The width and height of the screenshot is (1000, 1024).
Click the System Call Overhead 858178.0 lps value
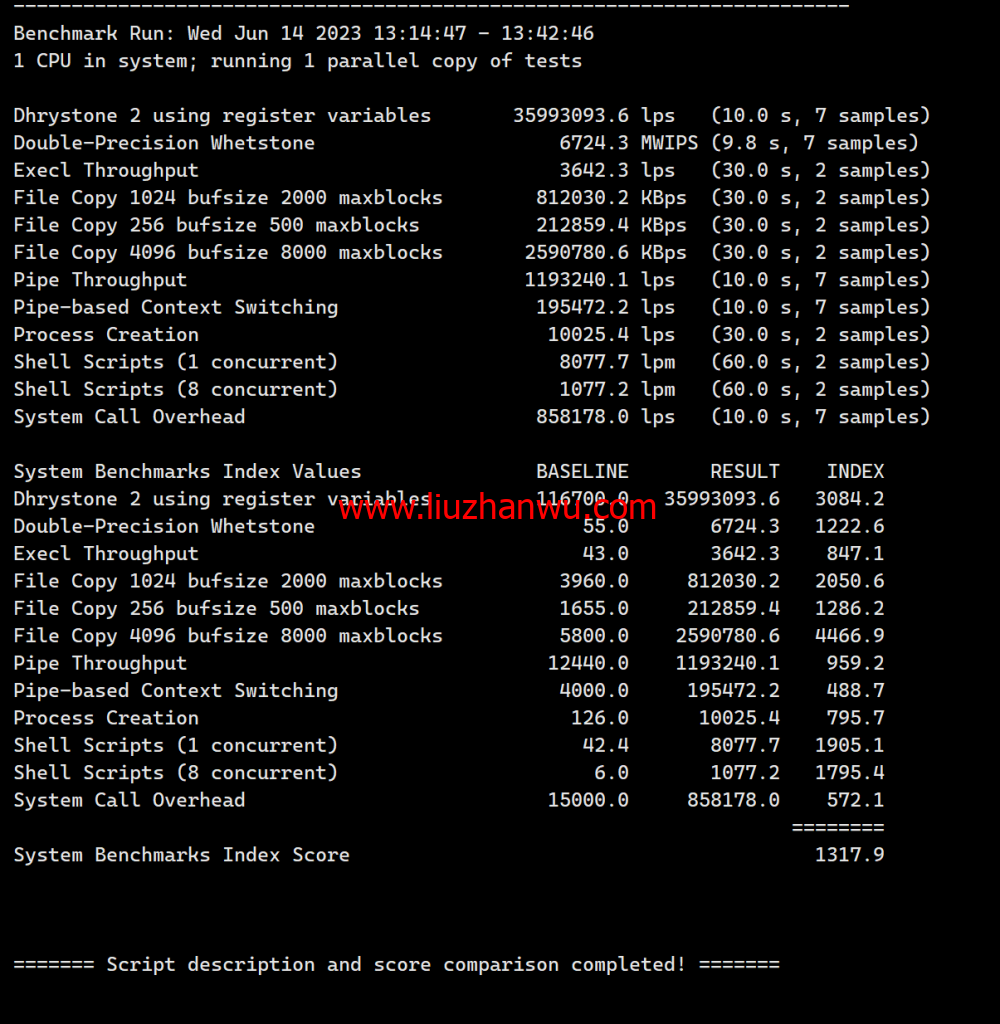[605, 417]
